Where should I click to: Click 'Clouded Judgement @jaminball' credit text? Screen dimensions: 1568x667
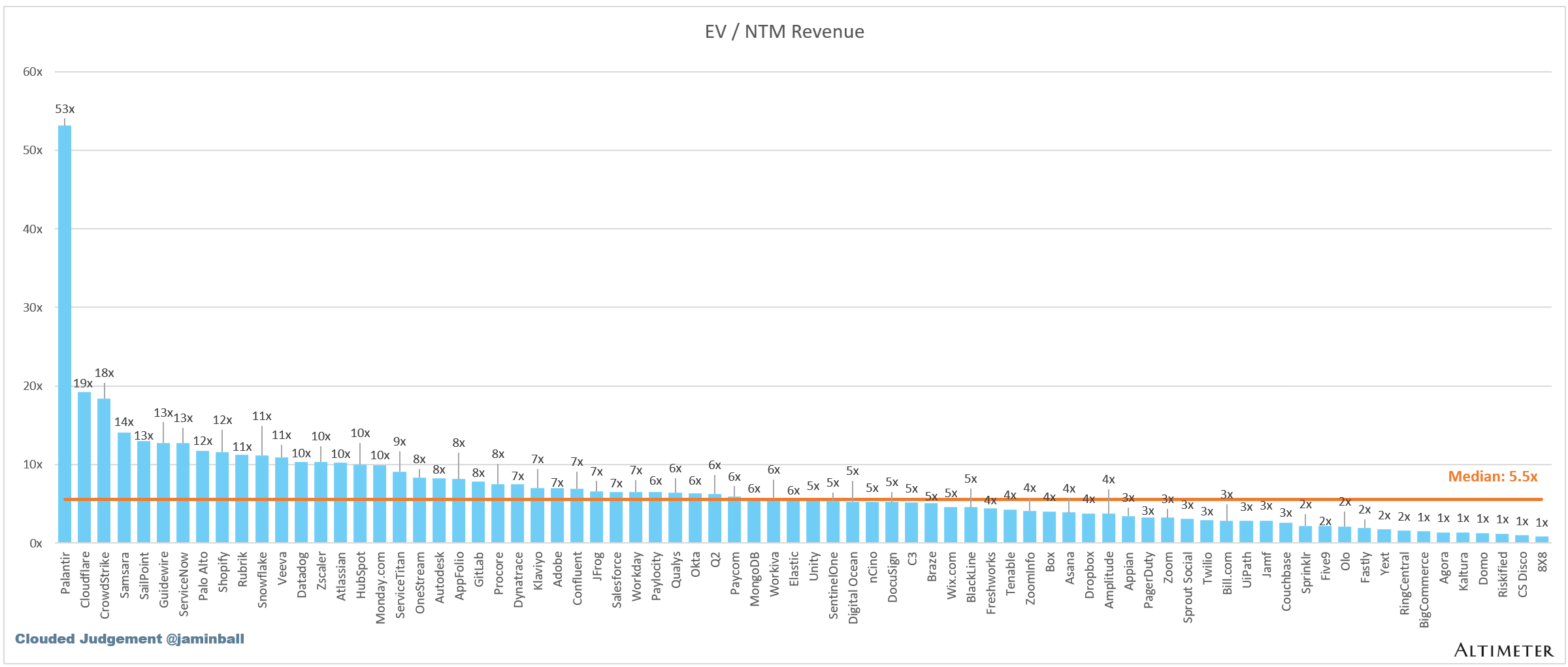[x=129, y=639]
